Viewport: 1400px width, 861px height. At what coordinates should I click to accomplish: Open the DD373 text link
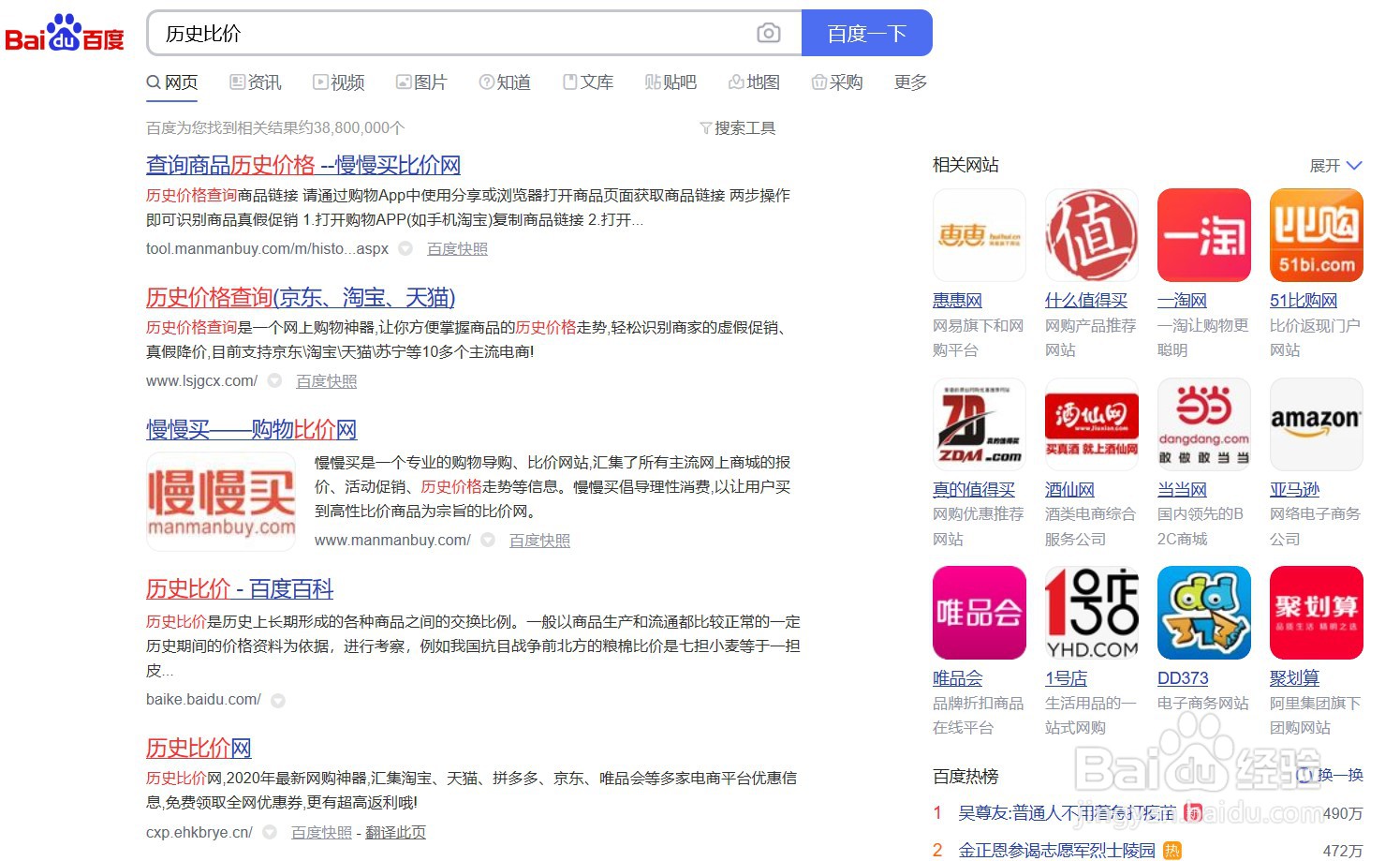tap(1183, 678)
